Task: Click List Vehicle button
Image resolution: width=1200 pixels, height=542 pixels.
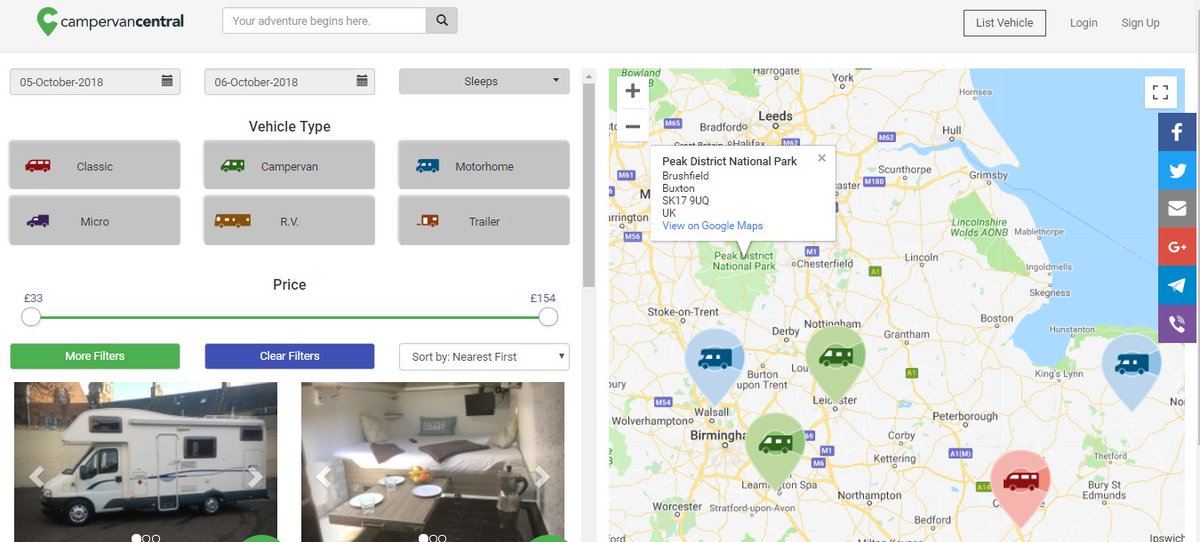Action: click(x=1005, y=23)
